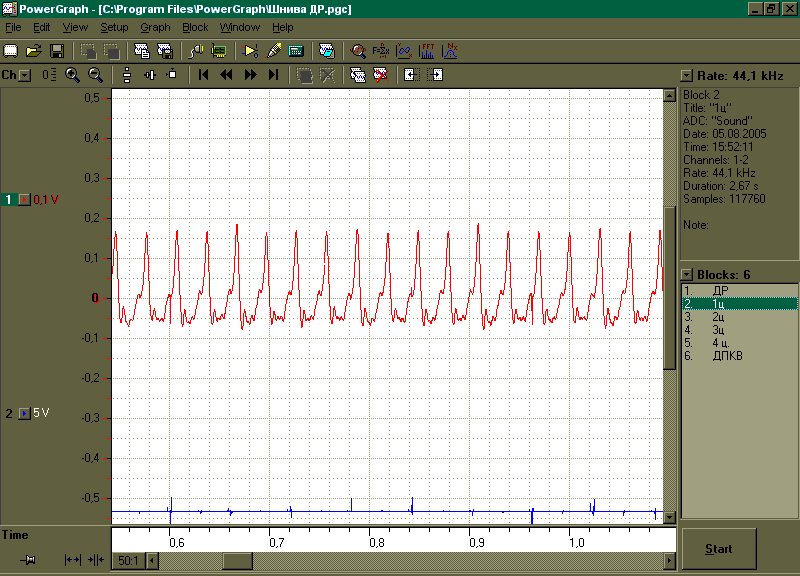Zoom in with the plus magnifier

click(72, 75)
